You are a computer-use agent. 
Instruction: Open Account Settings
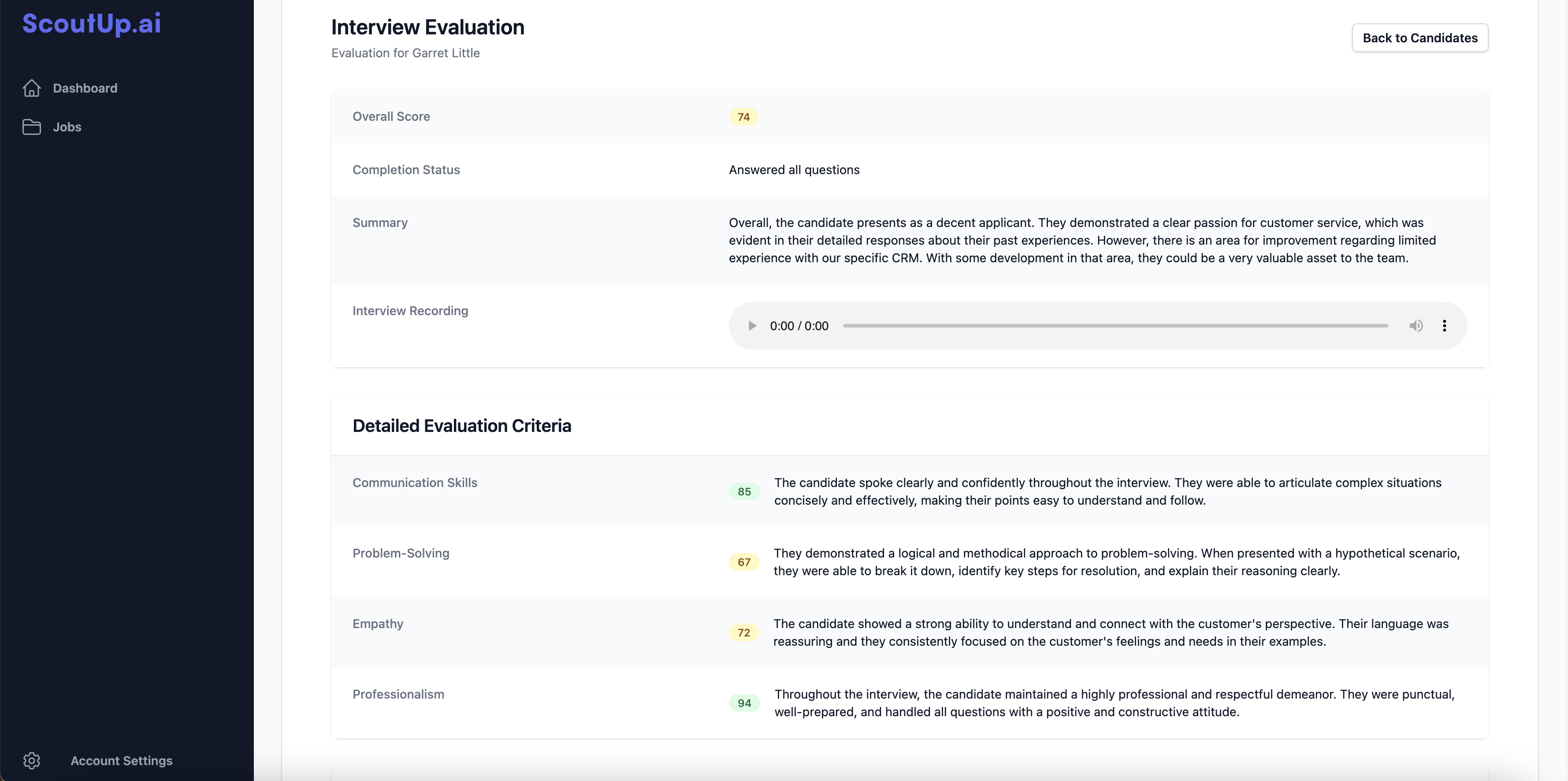tap(121, 760)
